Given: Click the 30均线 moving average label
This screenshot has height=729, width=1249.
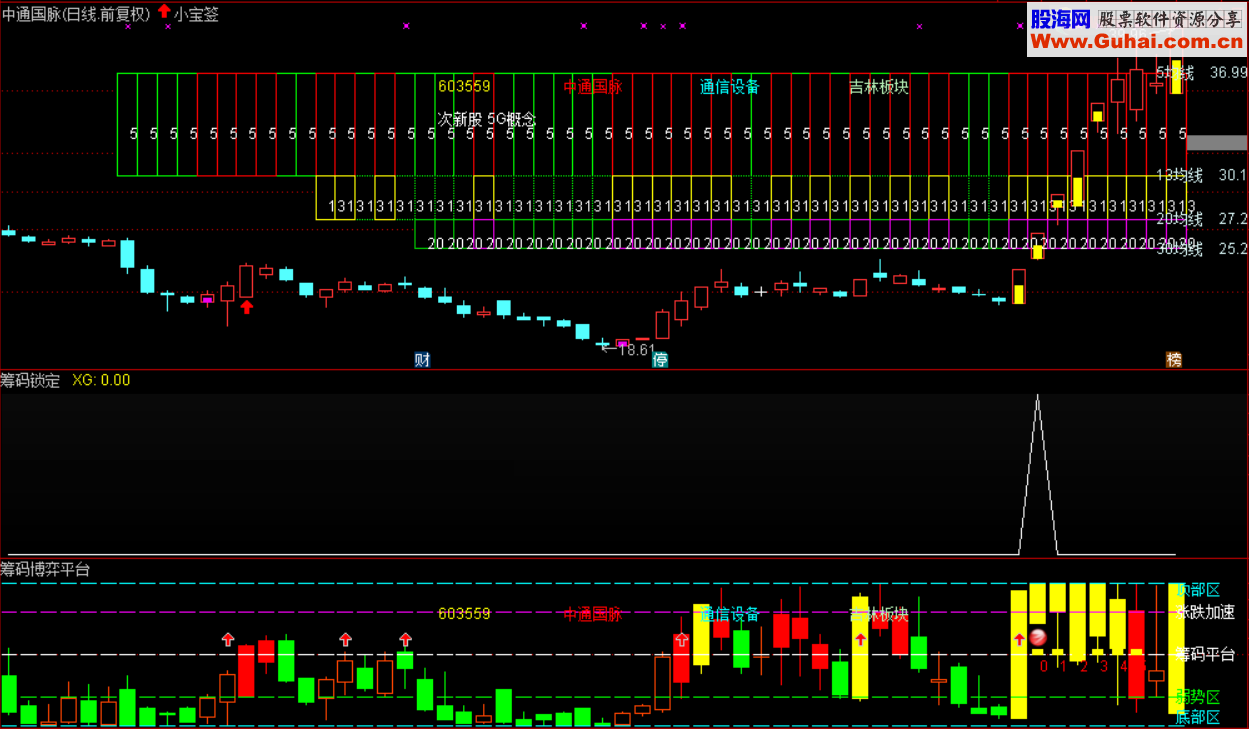Looking at the screenshot, I should tap(1179, 249).
